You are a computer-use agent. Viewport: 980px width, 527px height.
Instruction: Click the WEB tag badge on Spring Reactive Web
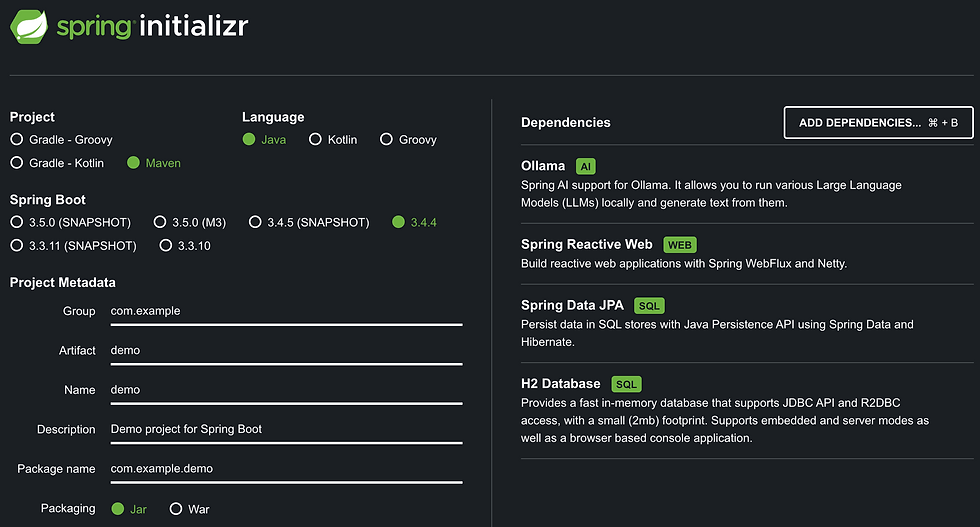point(679,245)
